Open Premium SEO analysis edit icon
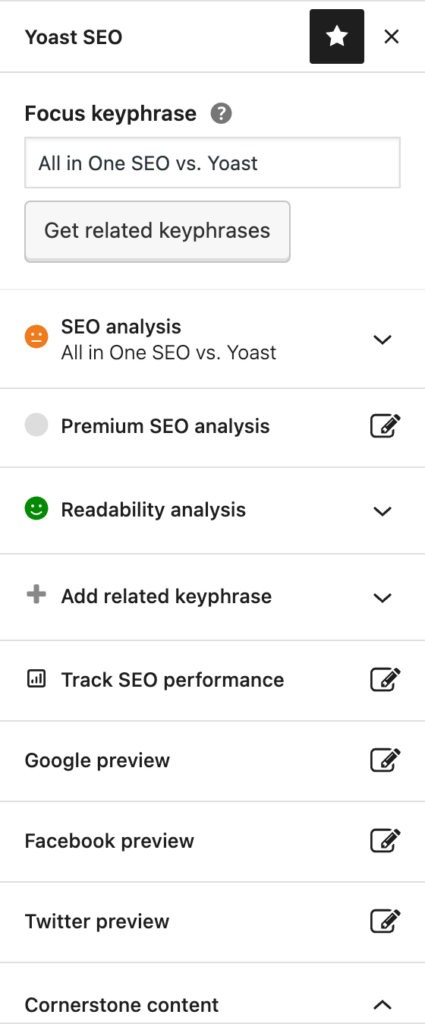Screen dimensions: 425x1024 [x=385, y=426]
